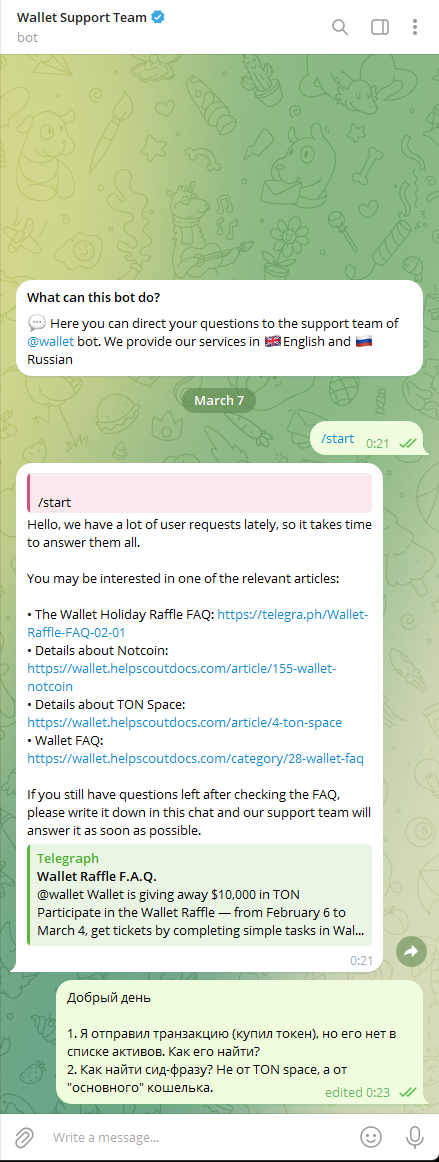Click the Wallet Raffle F.A.Q. preview card
Image resolution: width=439 pixels, height=1162 pixels.
pyautogui.click(x=199, y=894)
